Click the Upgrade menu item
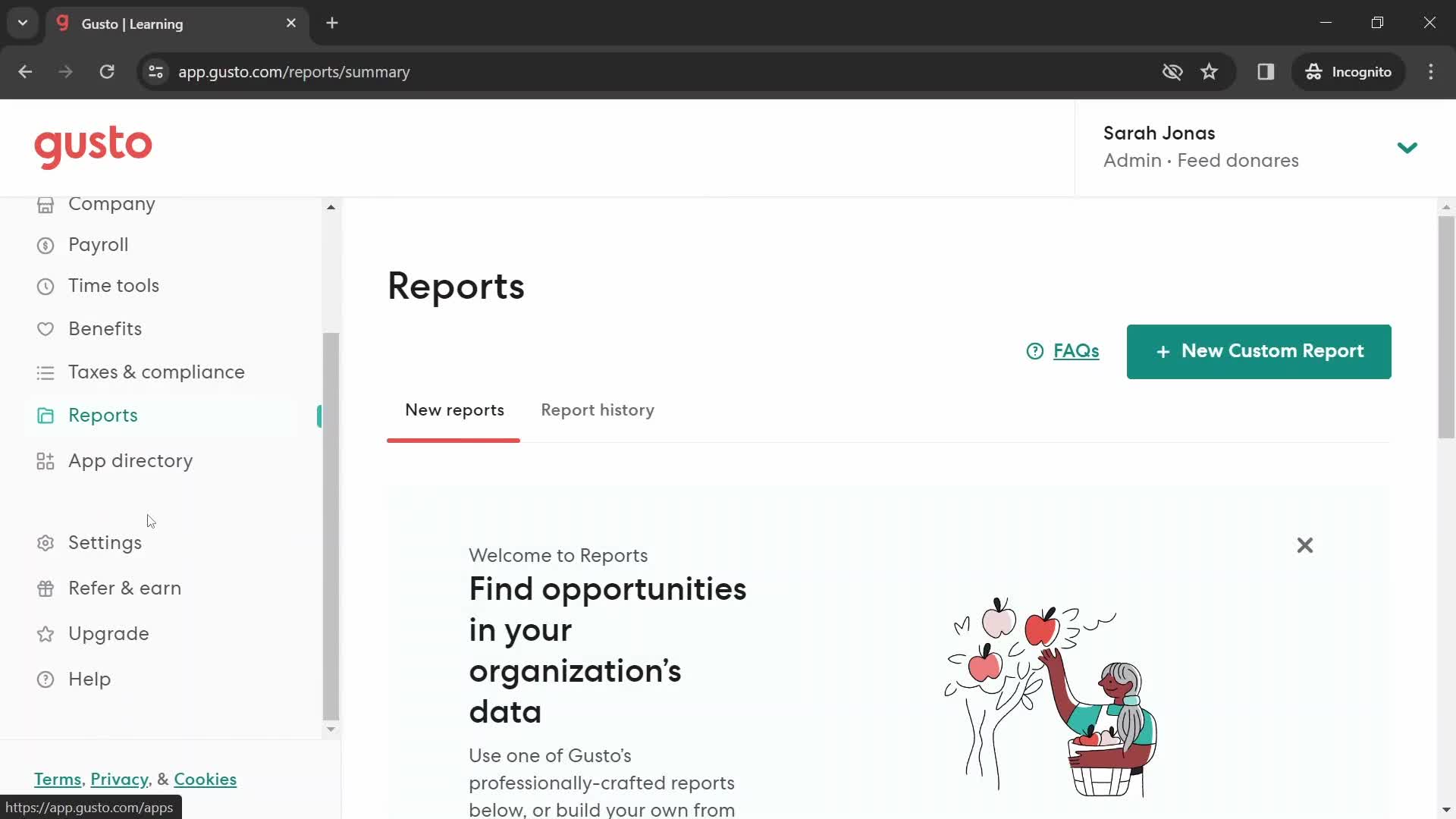Viewport: 1456px width, 819px height. [109, 633]
